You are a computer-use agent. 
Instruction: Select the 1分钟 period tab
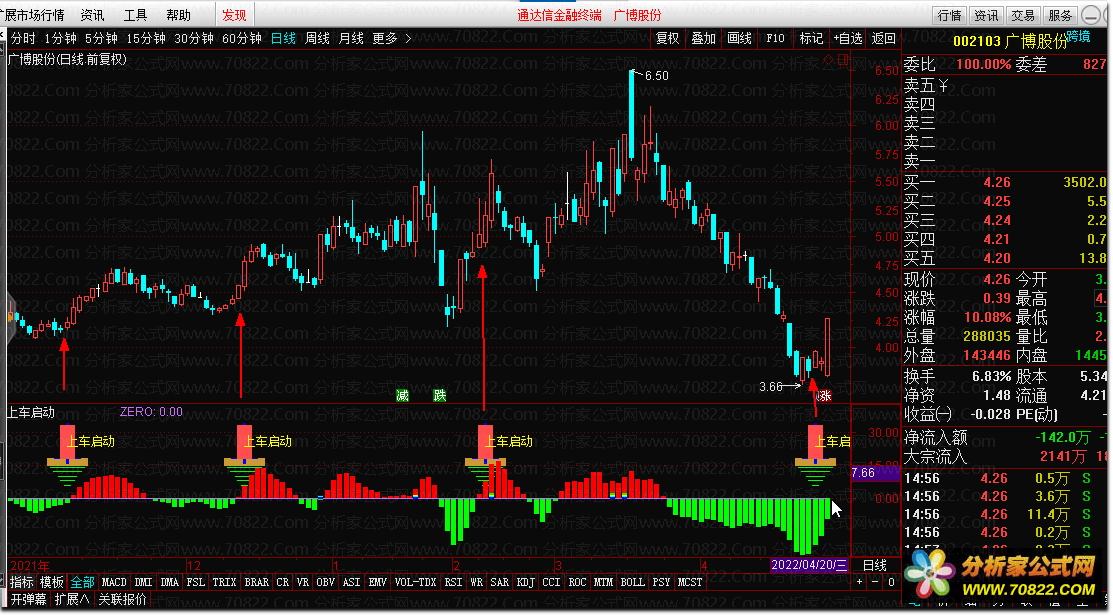click(60, 38)
